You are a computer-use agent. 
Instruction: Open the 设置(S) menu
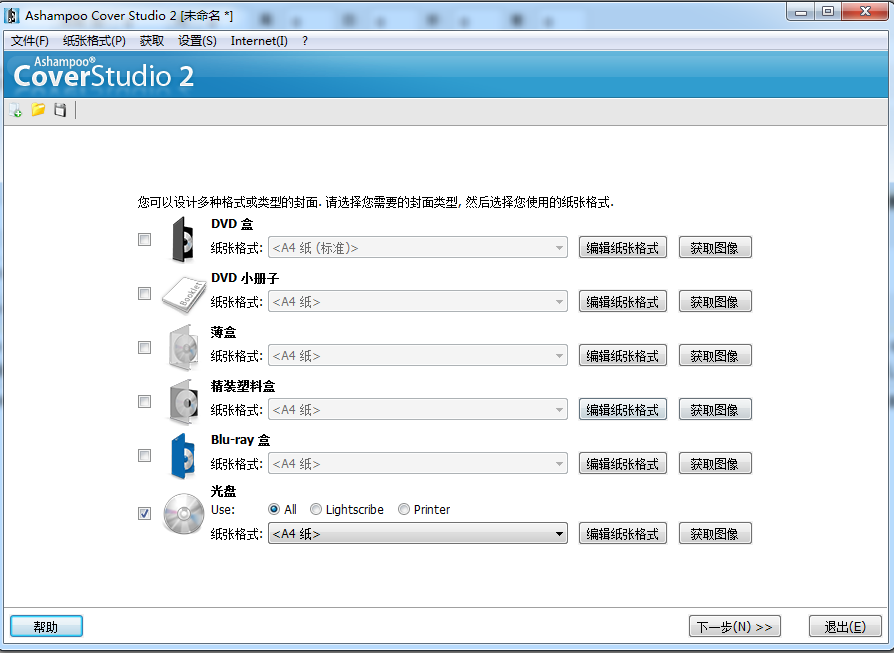tap(197, 41)
